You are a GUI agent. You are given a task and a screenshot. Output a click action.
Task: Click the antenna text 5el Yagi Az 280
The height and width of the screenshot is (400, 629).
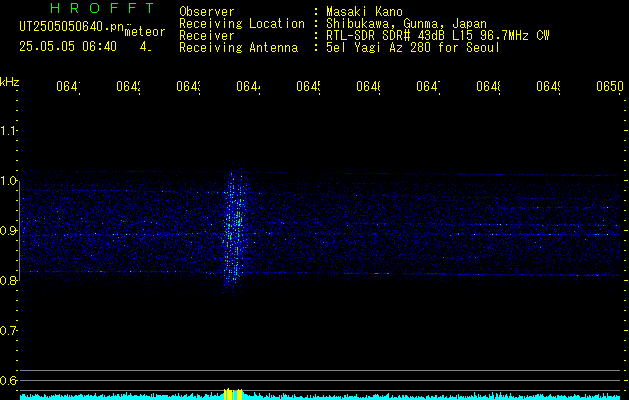point(380,48)
